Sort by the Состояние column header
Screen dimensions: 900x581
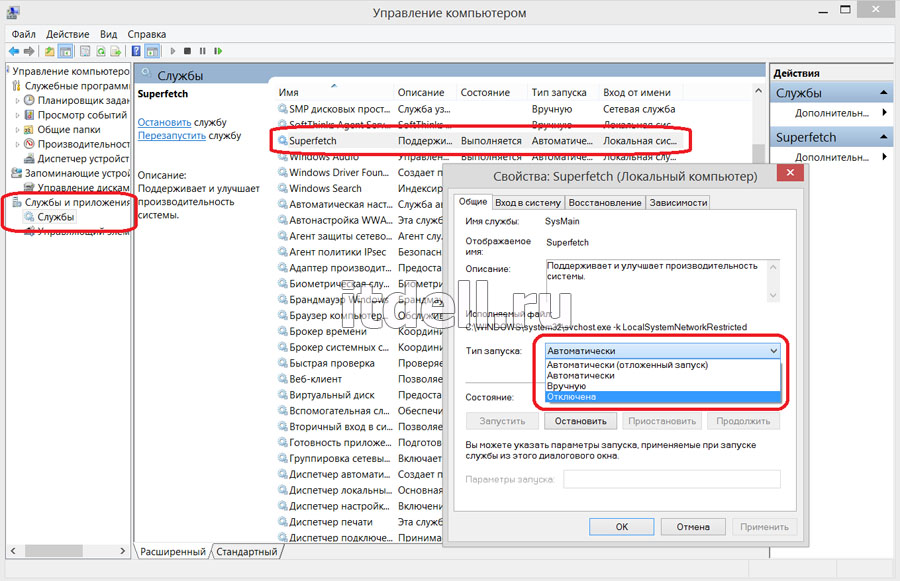[492, 92]
